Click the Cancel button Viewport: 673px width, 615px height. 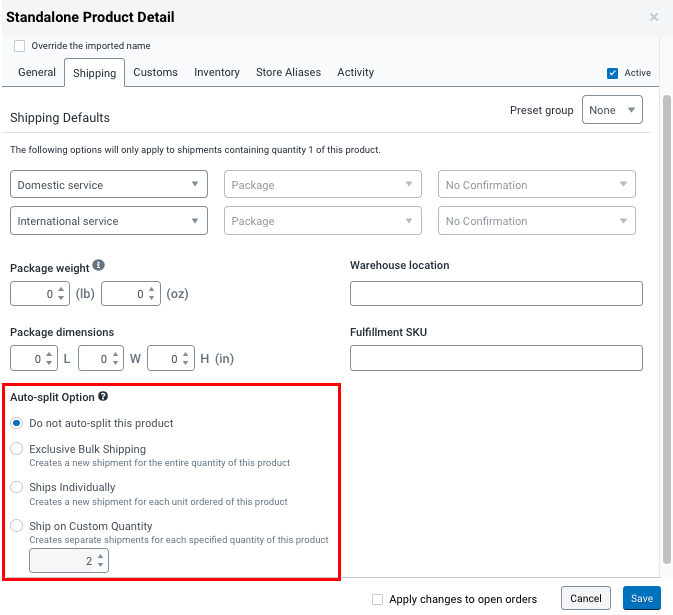click(585, 598)
